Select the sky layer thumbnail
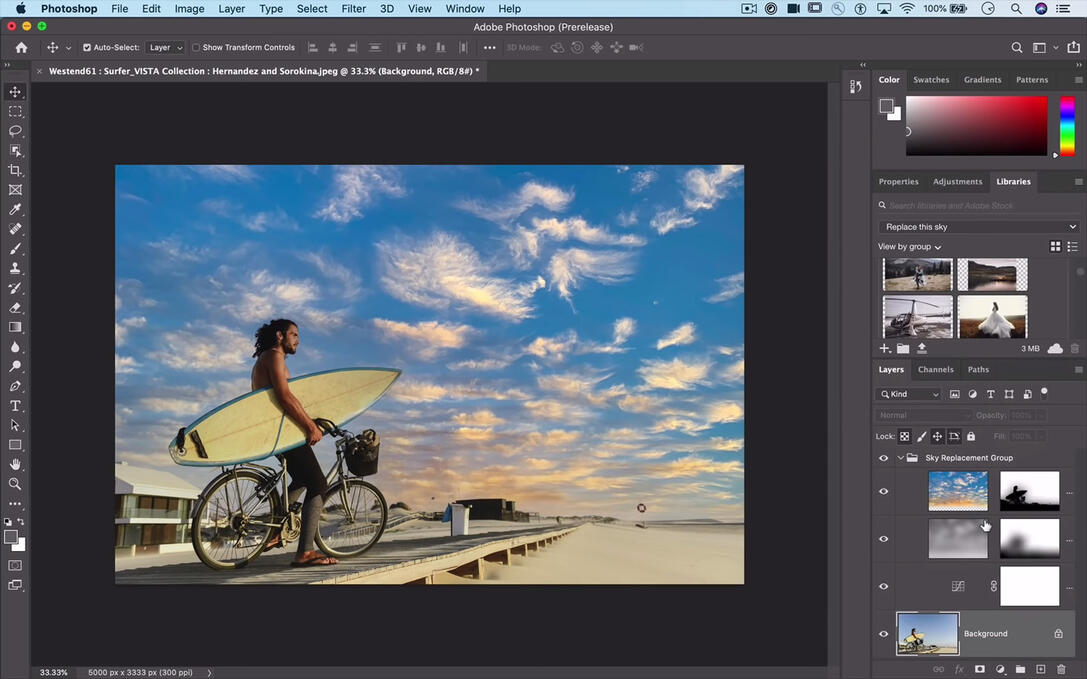 click(957, 491)
